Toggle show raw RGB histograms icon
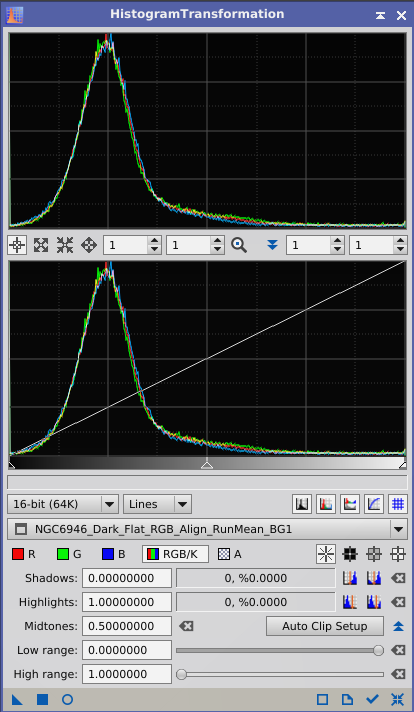414x712 pixels. (x=326, y=504)
